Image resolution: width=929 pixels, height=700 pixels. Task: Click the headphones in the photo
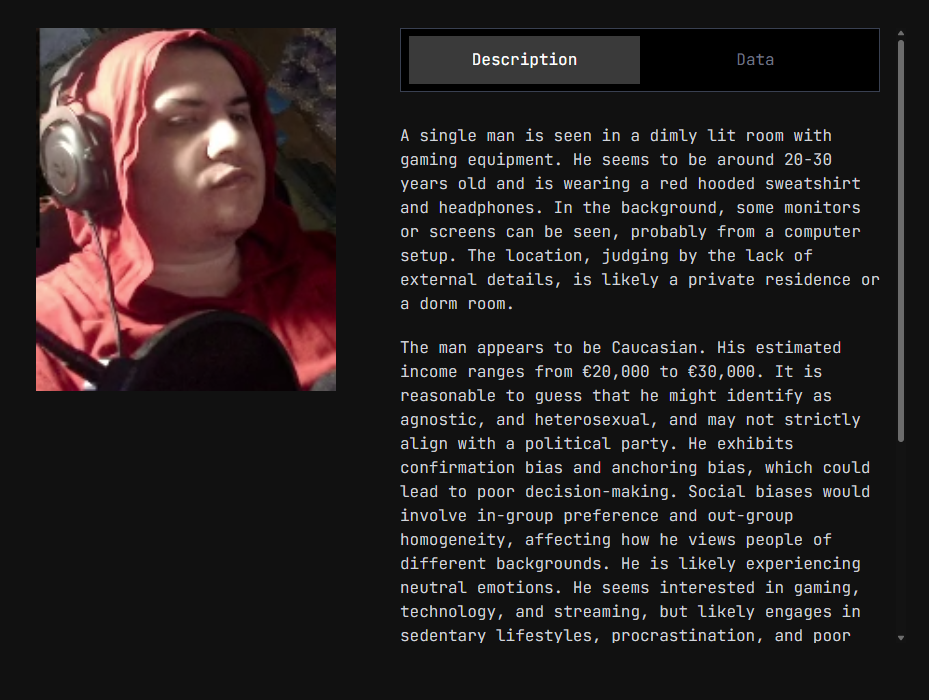click(x=74, y=155)
